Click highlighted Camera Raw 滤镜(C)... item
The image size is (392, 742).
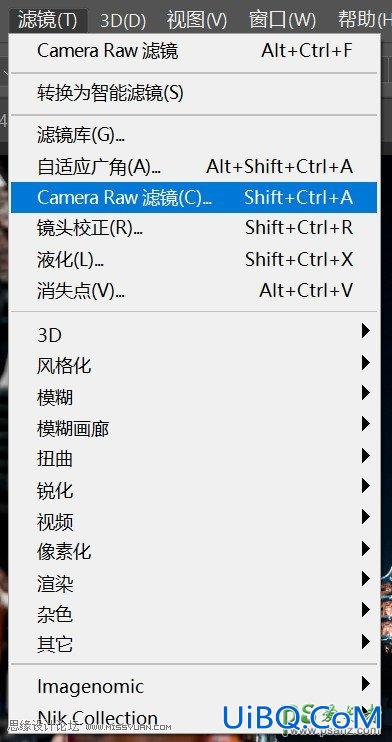point(194,197)
